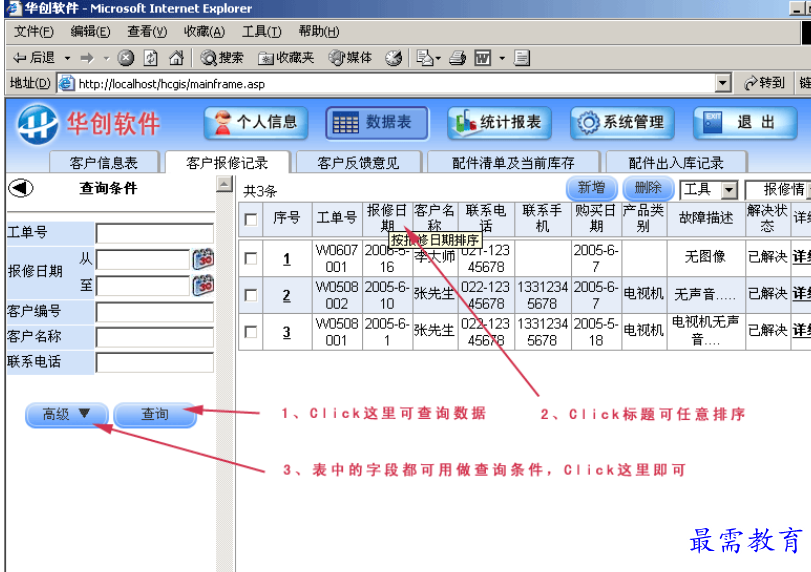Image resolution: width=811 pixels, height=572 pixels.
Task: Open Favorites (收藏夹) toolbar button
Action: click(287, 58)
